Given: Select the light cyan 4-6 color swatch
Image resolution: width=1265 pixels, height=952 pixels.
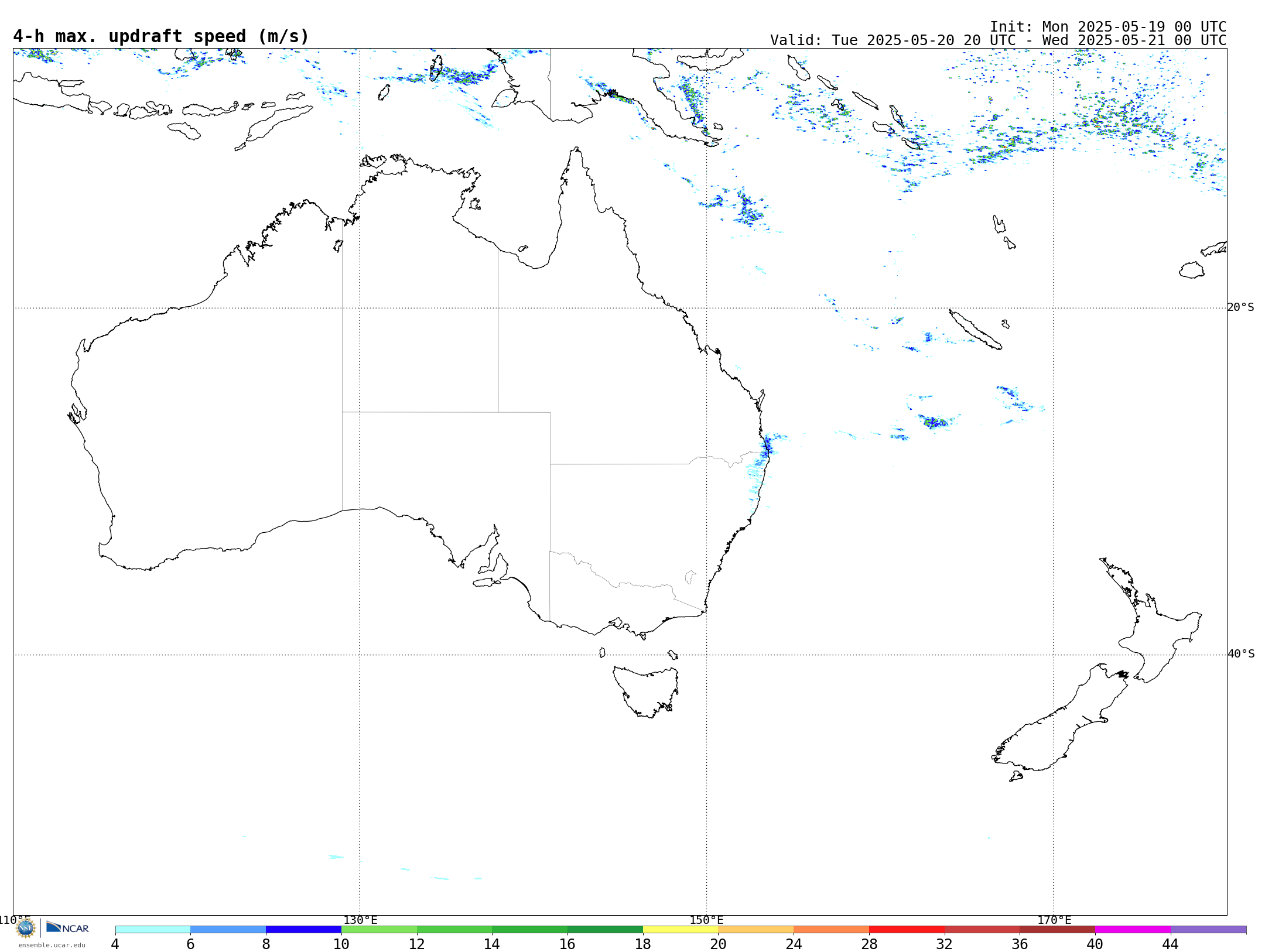Looking at the screenshot, I should click(153, 929).
